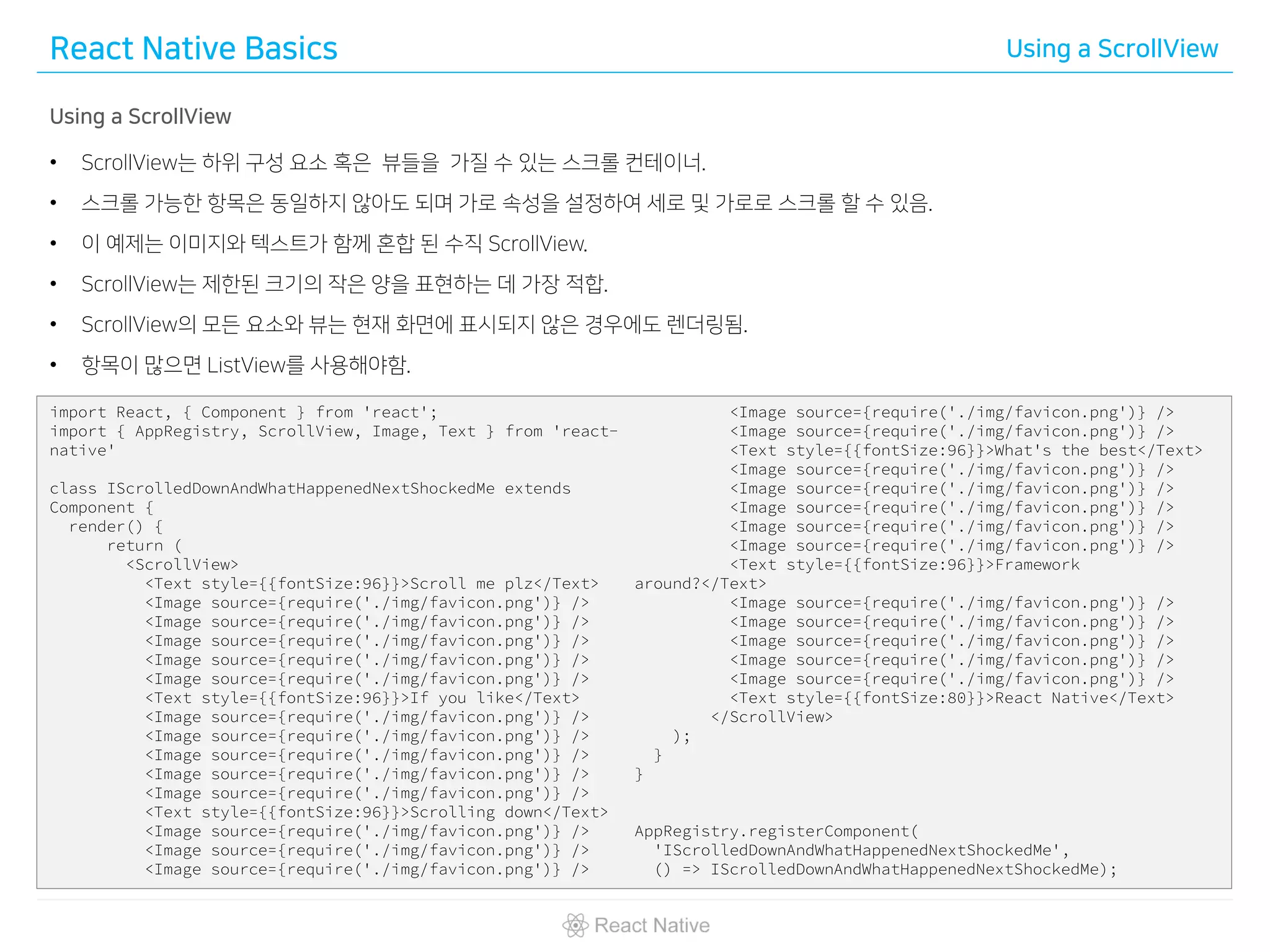Click the code line 'import { AppRegistry, ScrollView, Image, Text }'
Viewport: 1270px width, 952px height.
point(334,431)
